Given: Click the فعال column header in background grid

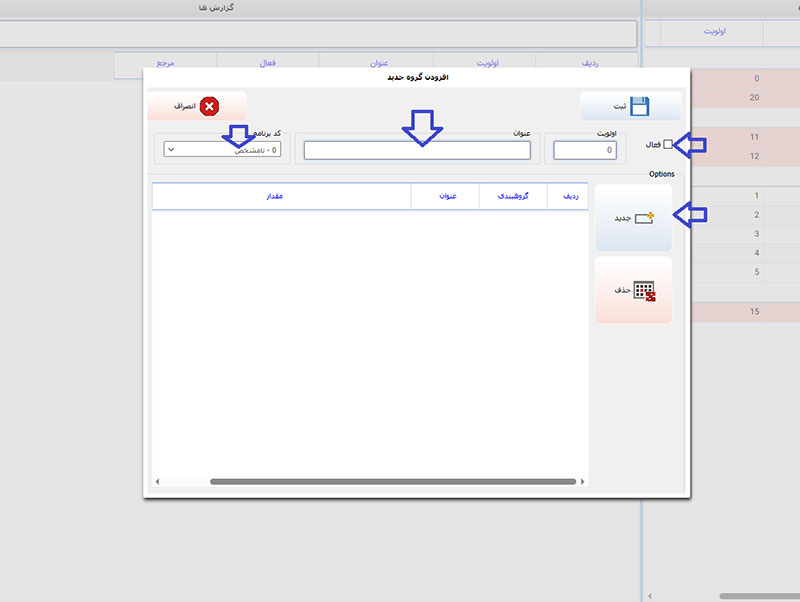Looking at the screenshot, I should (x=267, y=63).
